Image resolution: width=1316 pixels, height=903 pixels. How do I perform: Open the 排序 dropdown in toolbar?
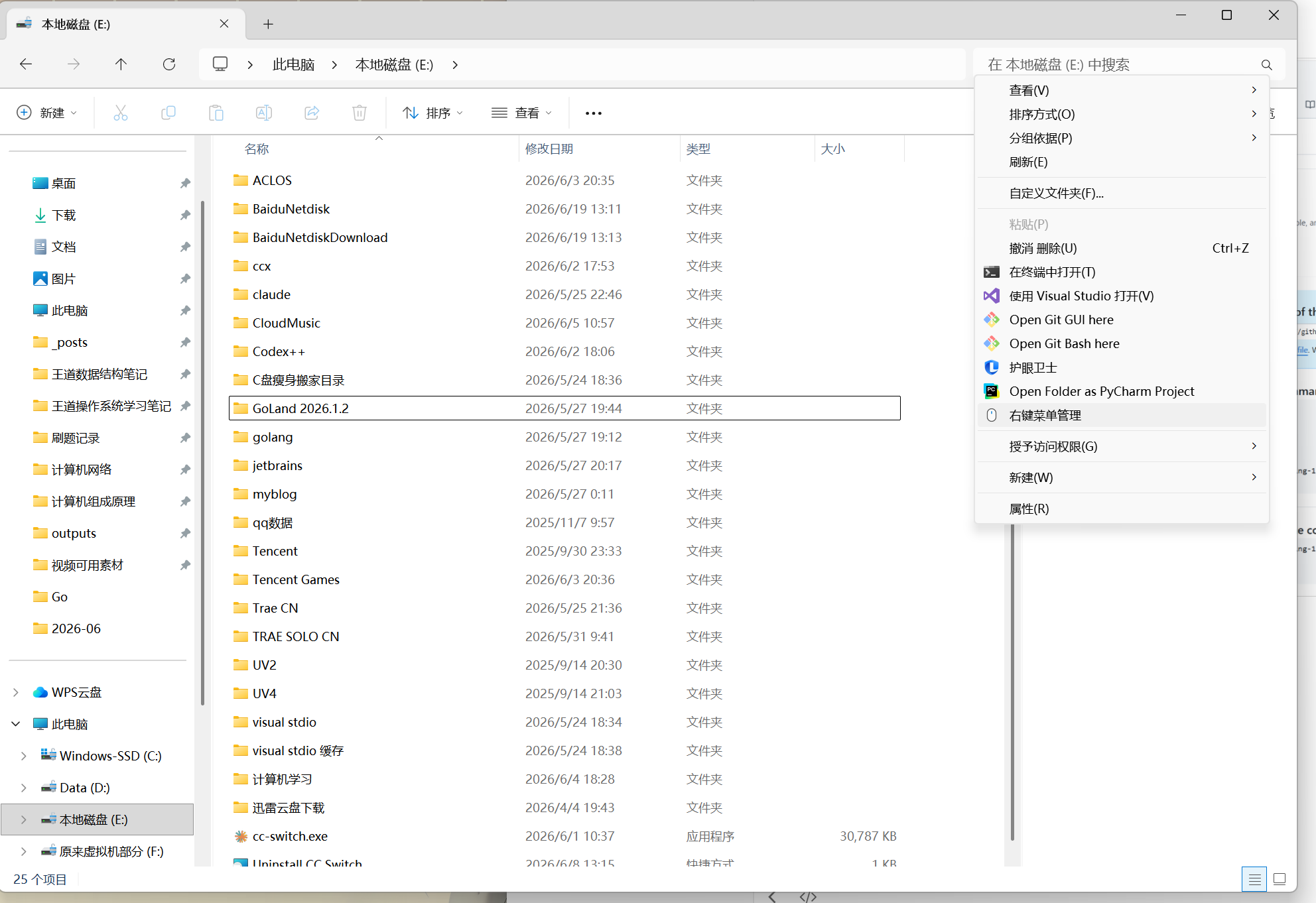click(433, 113)
